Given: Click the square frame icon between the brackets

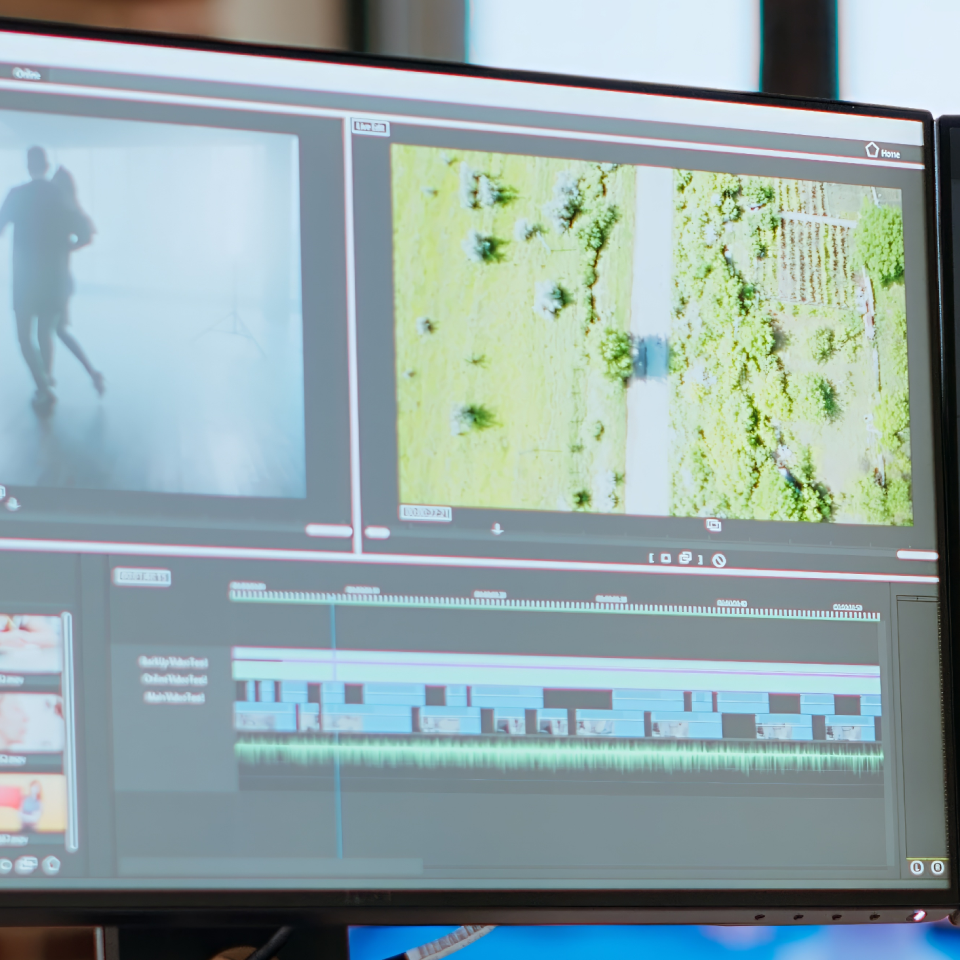Looking at the screenshot, I should tap(666, 558).
